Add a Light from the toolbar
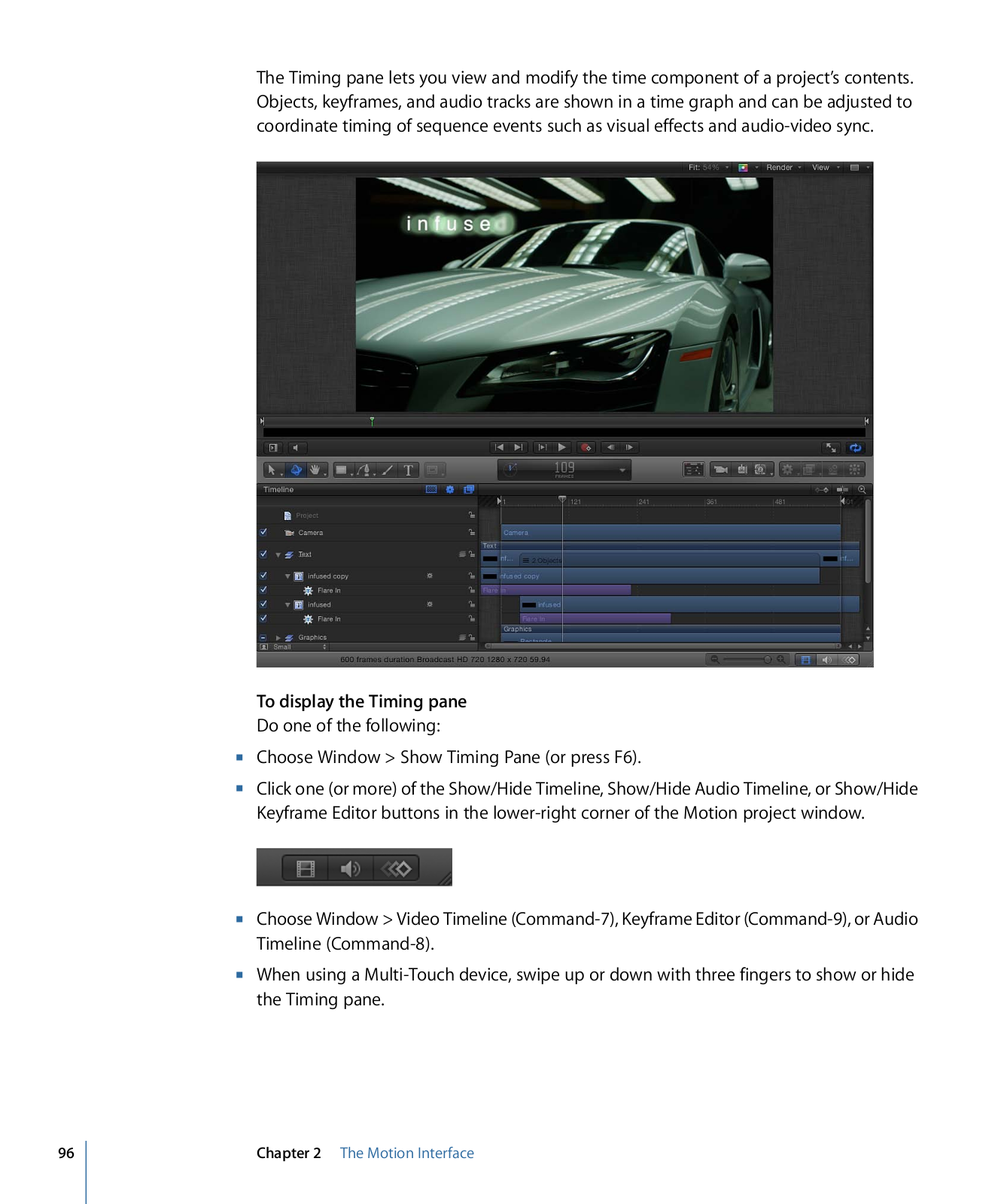 pyautogui.click(x=742, y=470)
